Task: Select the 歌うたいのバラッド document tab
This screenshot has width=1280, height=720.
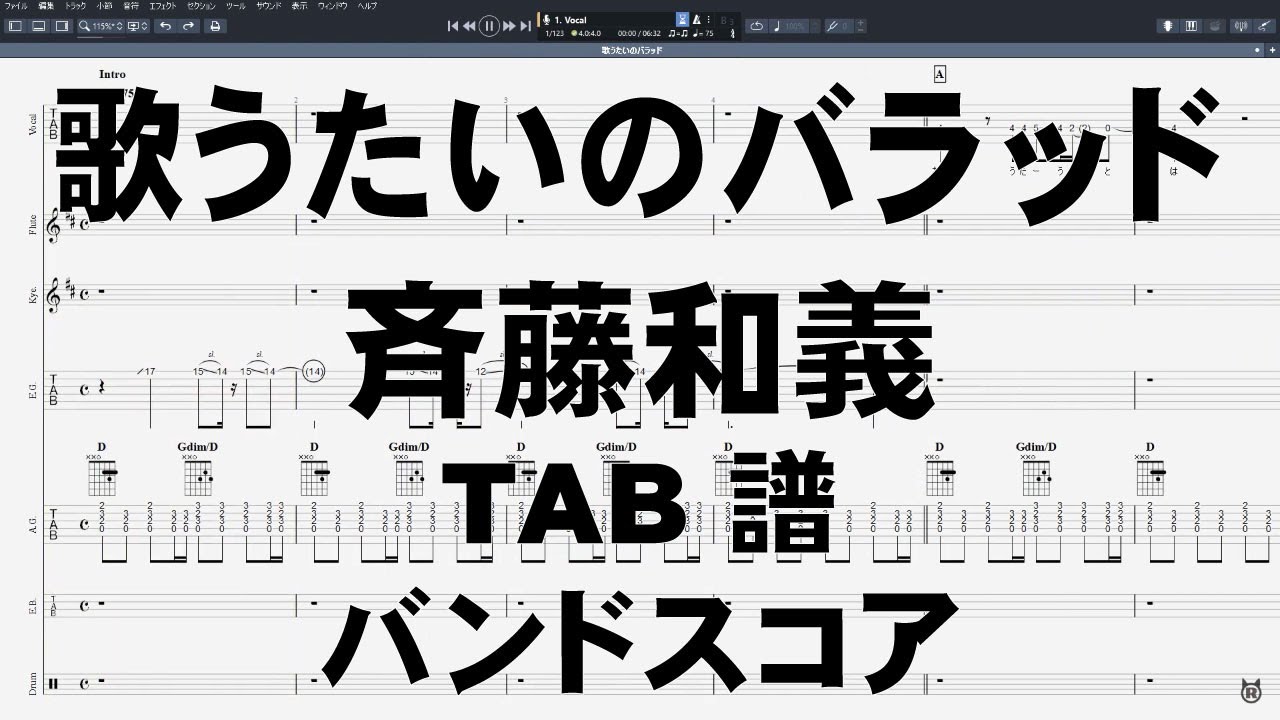Action: click(x=631, y=49)
